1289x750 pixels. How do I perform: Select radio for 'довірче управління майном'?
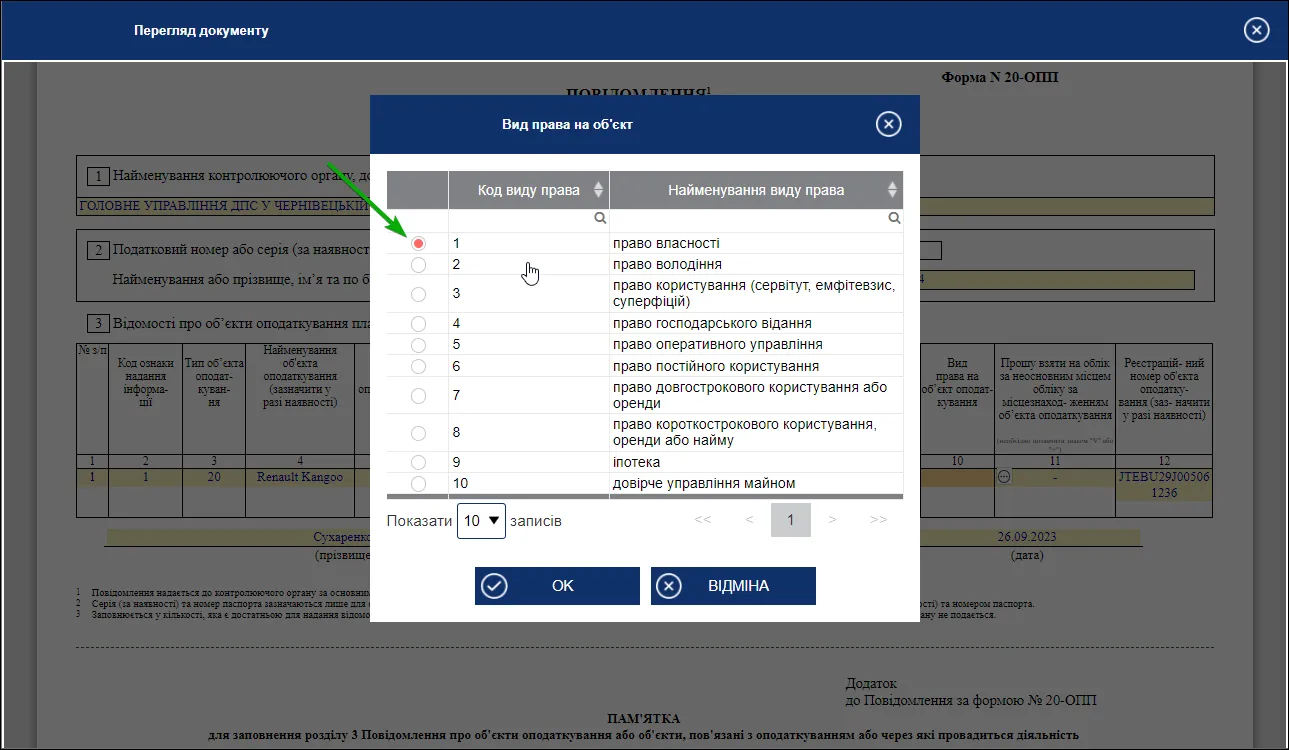point(418,484)
